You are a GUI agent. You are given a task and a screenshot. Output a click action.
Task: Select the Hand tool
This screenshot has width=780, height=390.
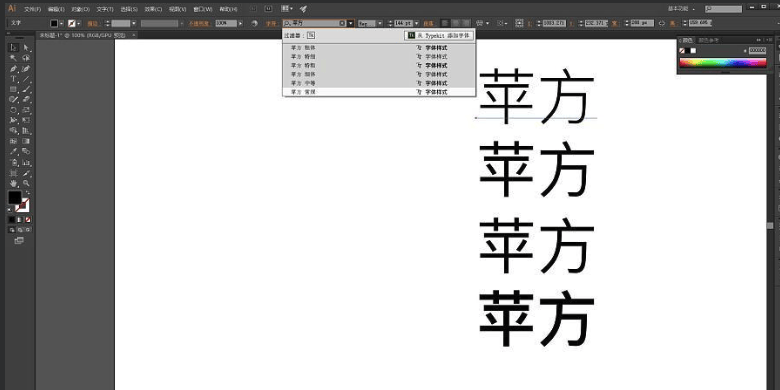tap(14, 184)
